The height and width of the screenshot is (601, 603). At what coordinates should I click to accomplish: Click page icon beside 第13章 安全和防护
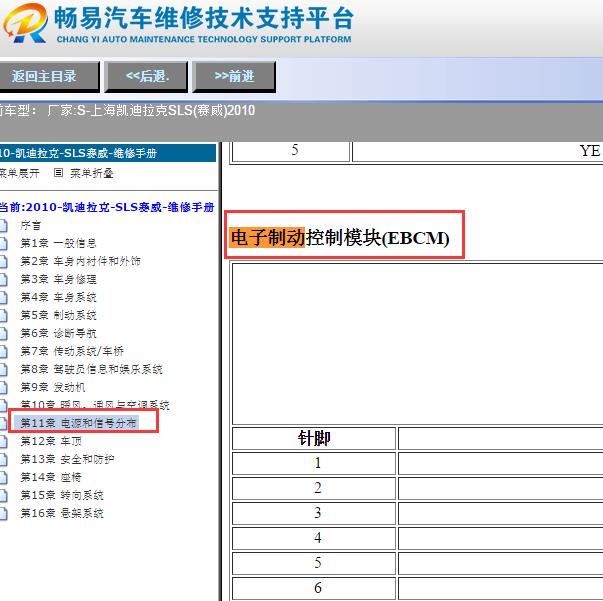3,459
